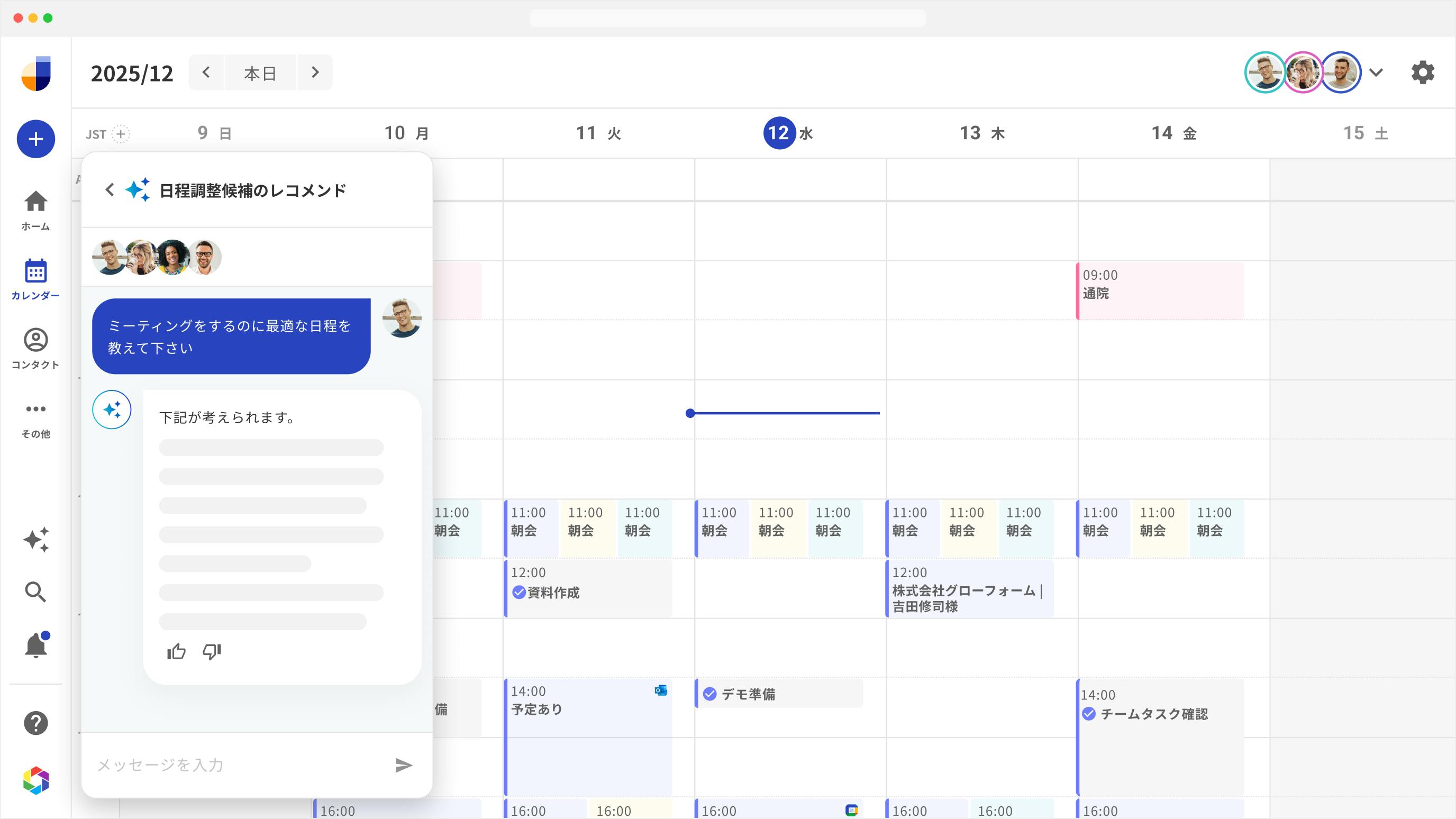The height and width of the screenshot is (819, 1456).
Task: Open the help question mark icon
Action: 35,723
